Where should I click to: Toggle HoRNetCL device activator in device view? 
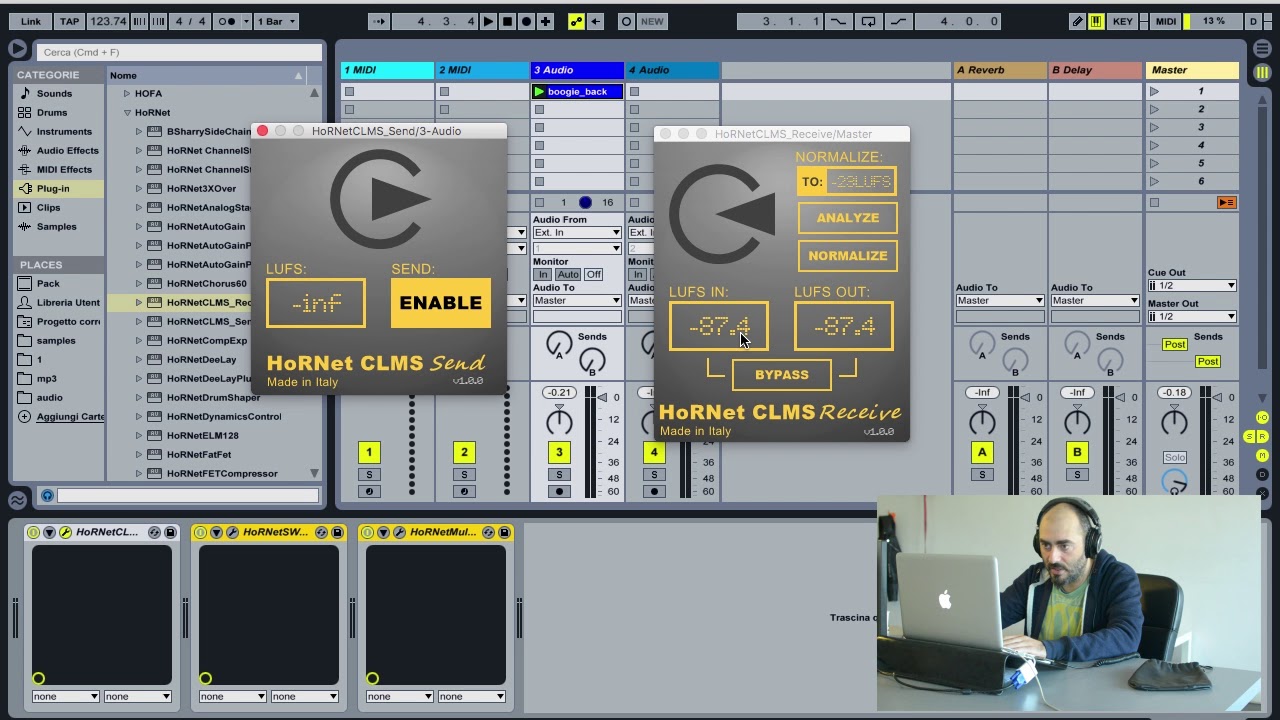pyautogui.click(x=33, y=532)
